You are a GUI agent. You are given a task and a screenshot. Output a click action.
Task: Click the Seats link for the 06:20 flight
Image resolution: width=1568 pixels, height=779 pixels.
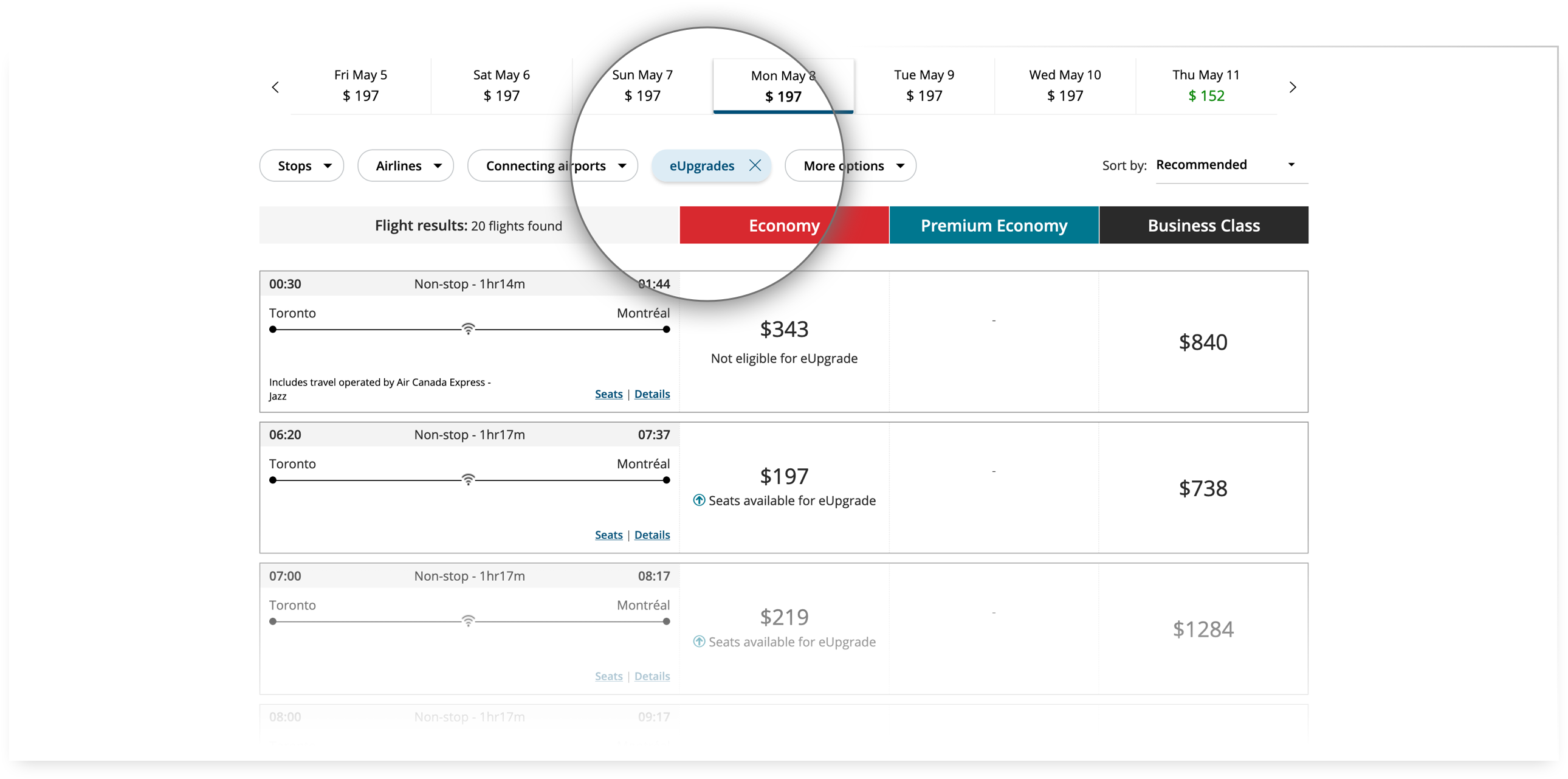(x=607, y=534)
